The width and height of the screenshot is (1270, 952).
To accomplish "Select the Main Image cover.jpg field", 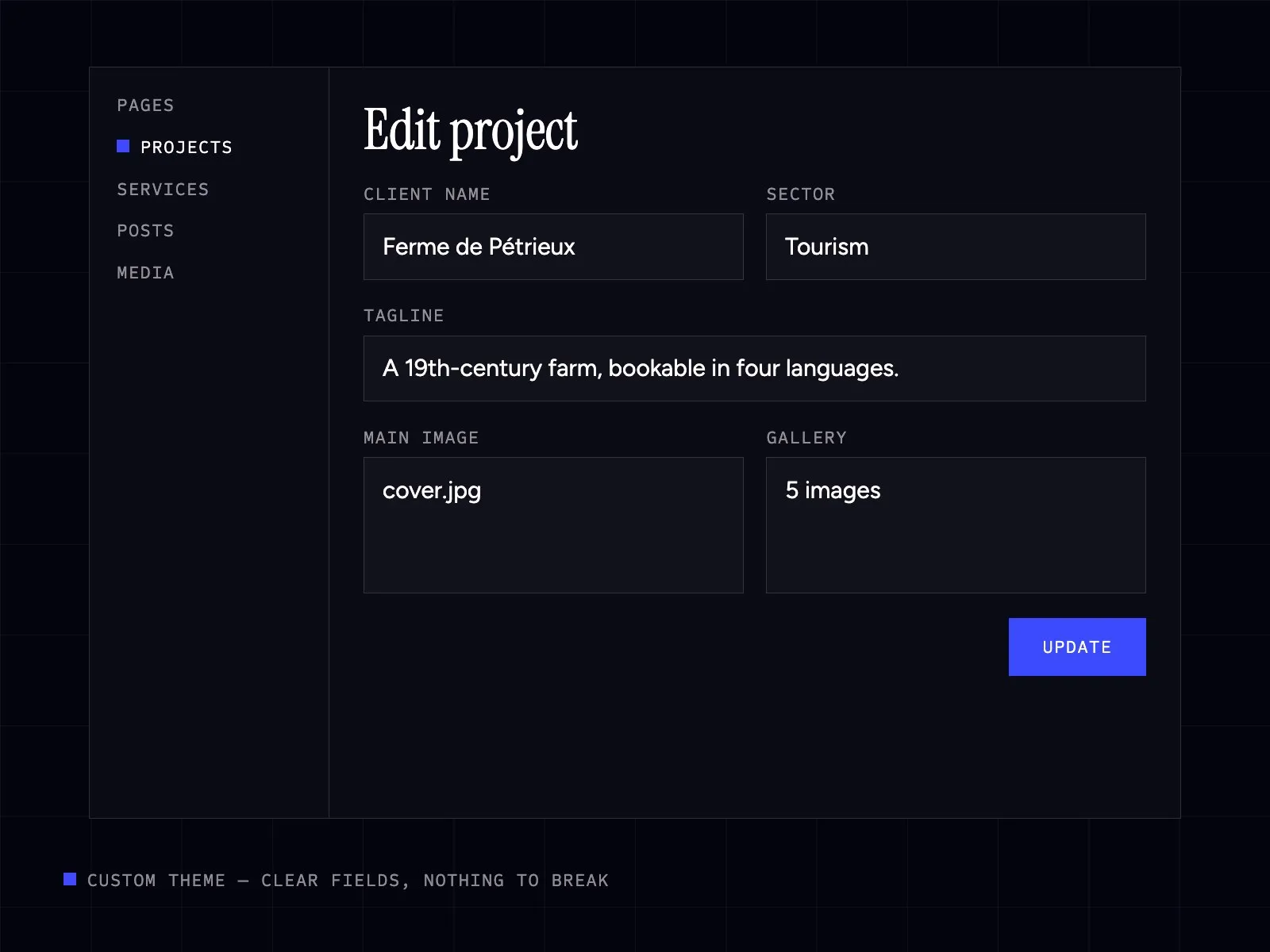I will [x=553, y=525].
